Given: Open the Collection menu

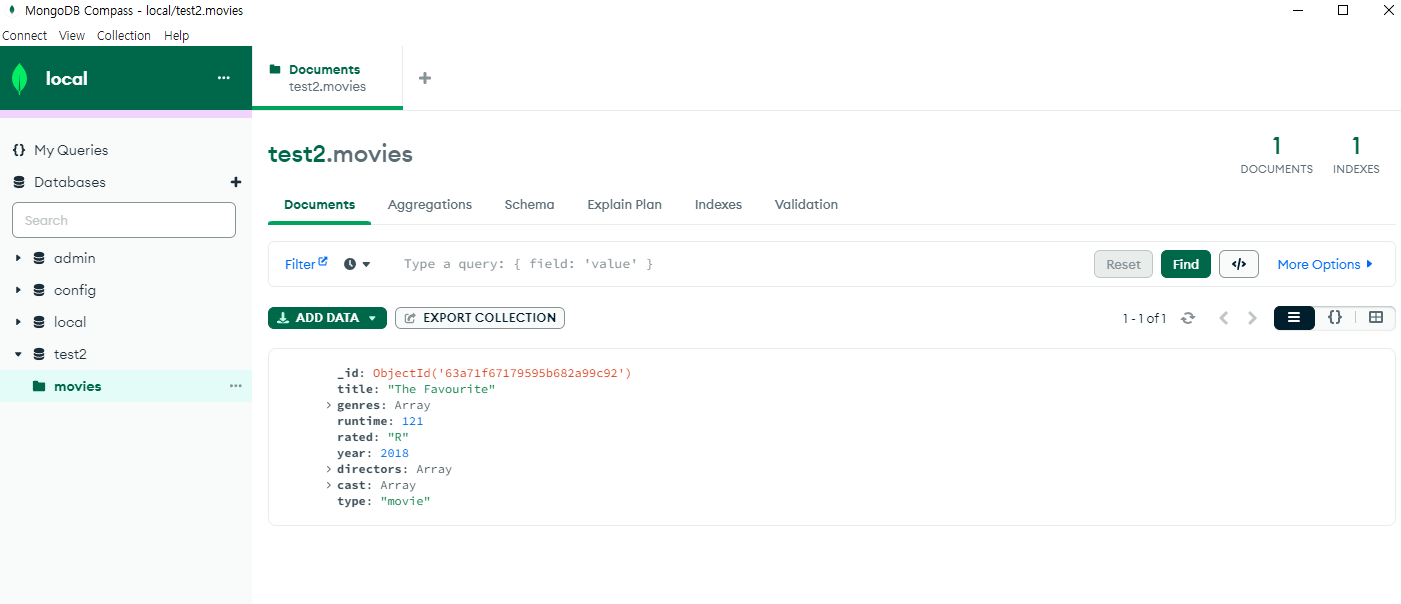Looking at the screenshot, I should coord(124,35).
